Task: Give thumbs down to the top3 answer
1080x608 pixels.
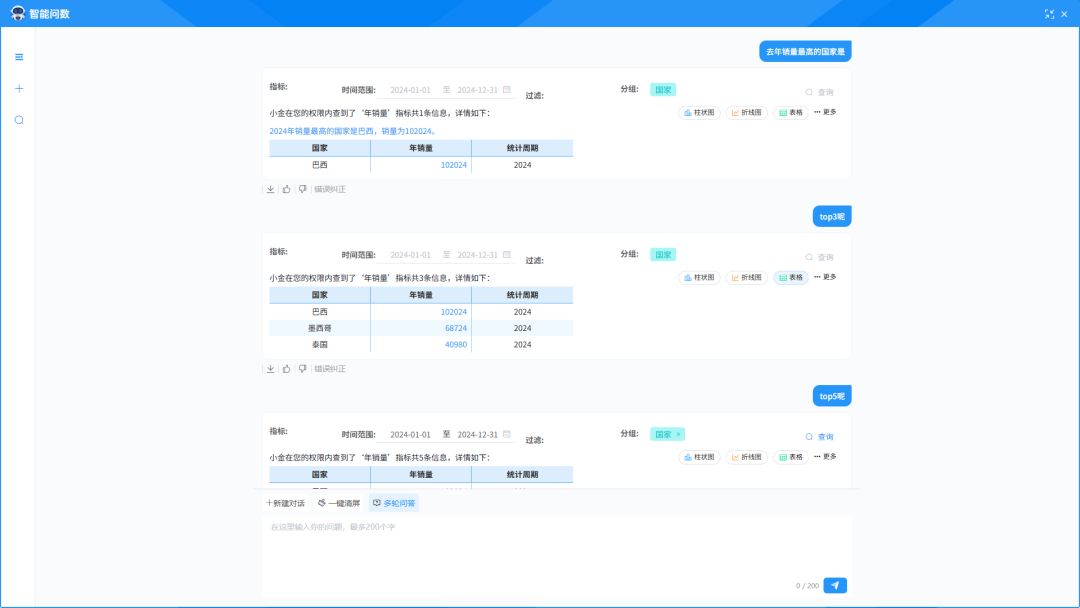Action: coord(303,369)
